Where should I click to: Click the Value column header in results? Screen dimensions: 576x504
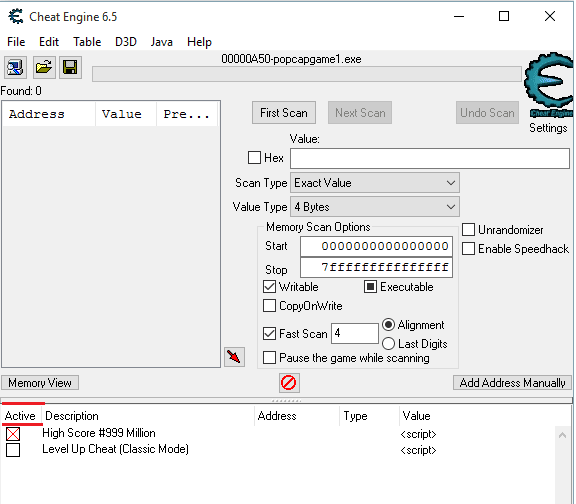[126, 114]
